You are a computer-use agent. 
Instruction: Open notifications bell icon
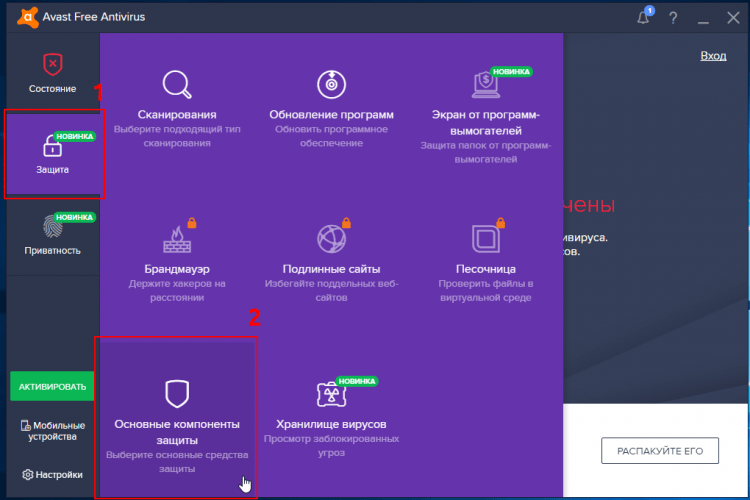[643, 17]
